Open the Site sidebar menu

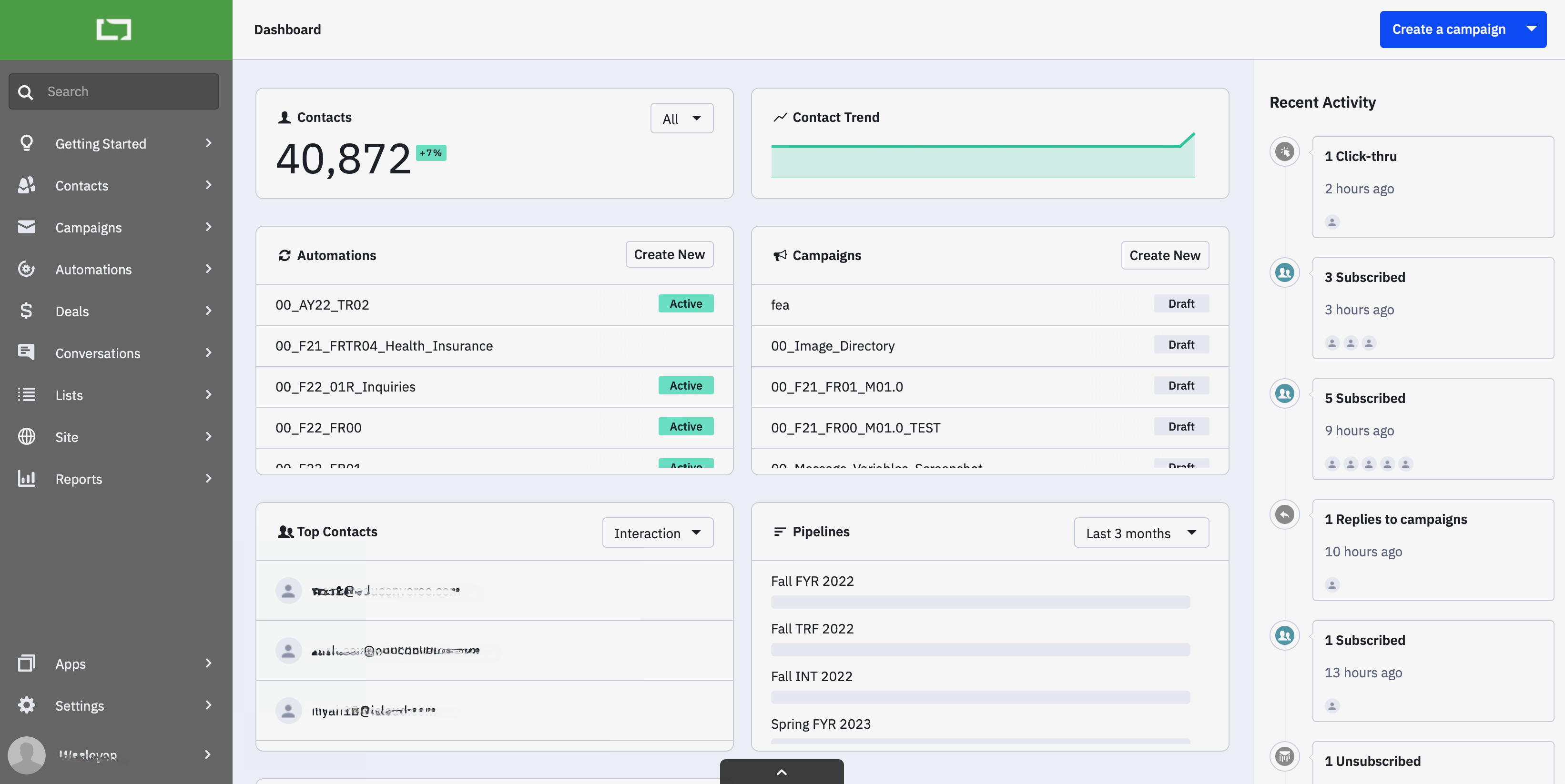(116, 437)
